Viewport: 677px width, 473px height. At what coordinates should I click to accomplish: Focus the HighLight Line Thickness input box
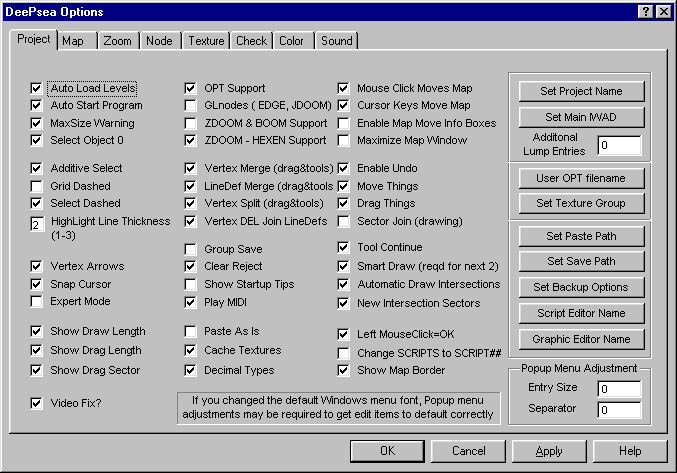point(36,225)
